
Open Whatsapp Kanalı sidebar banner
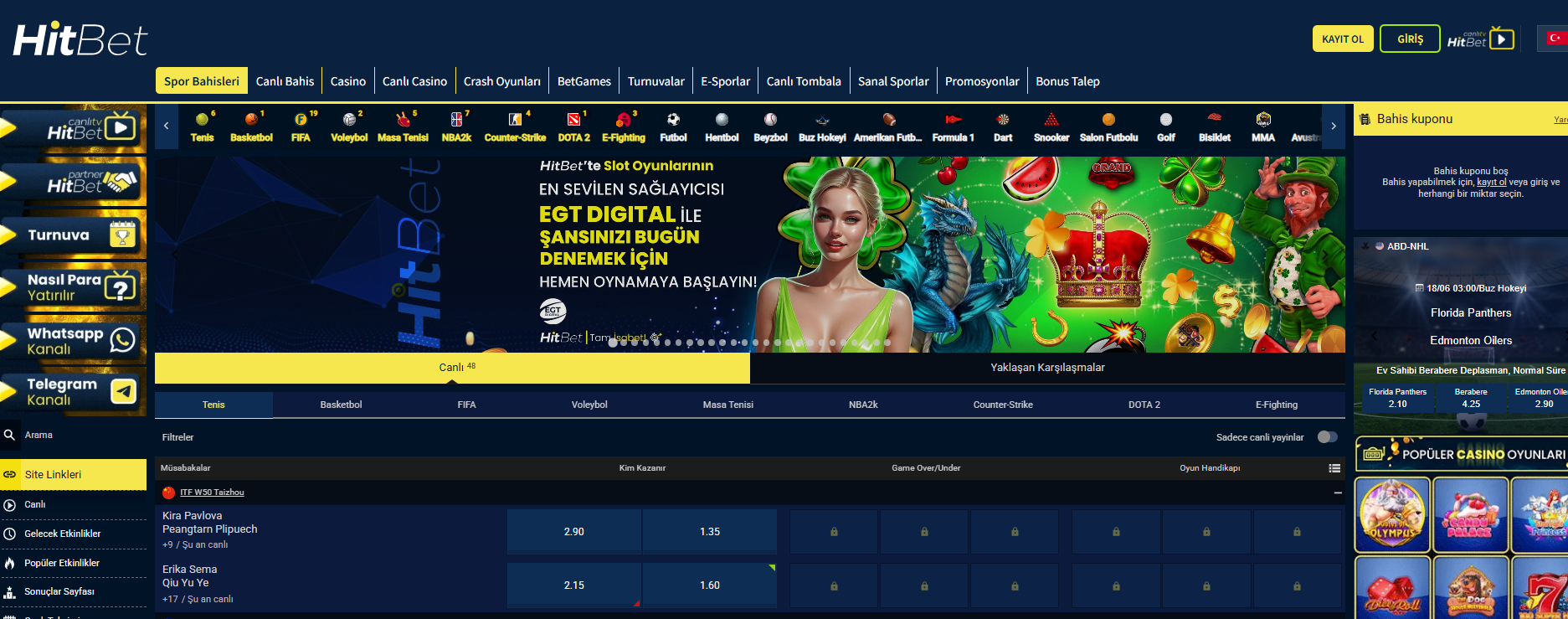73,340
